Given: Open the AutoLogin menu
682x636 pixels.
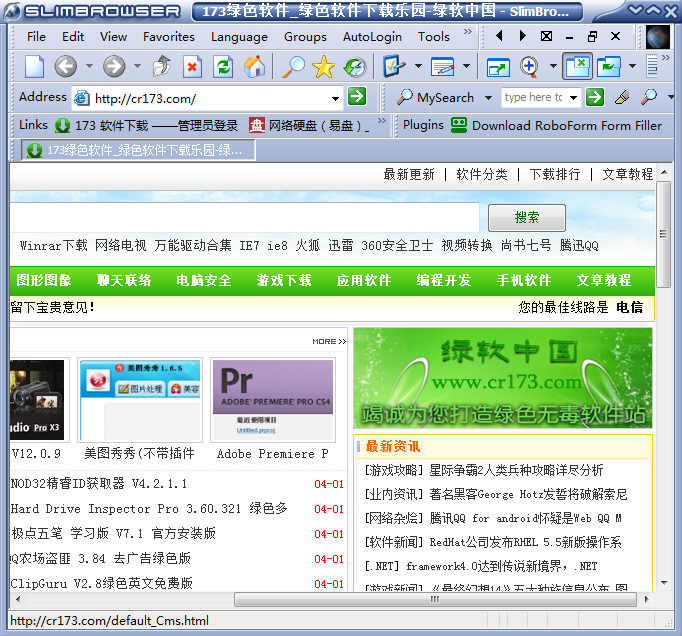Looking at the screenshot, I should pos(372,37).
